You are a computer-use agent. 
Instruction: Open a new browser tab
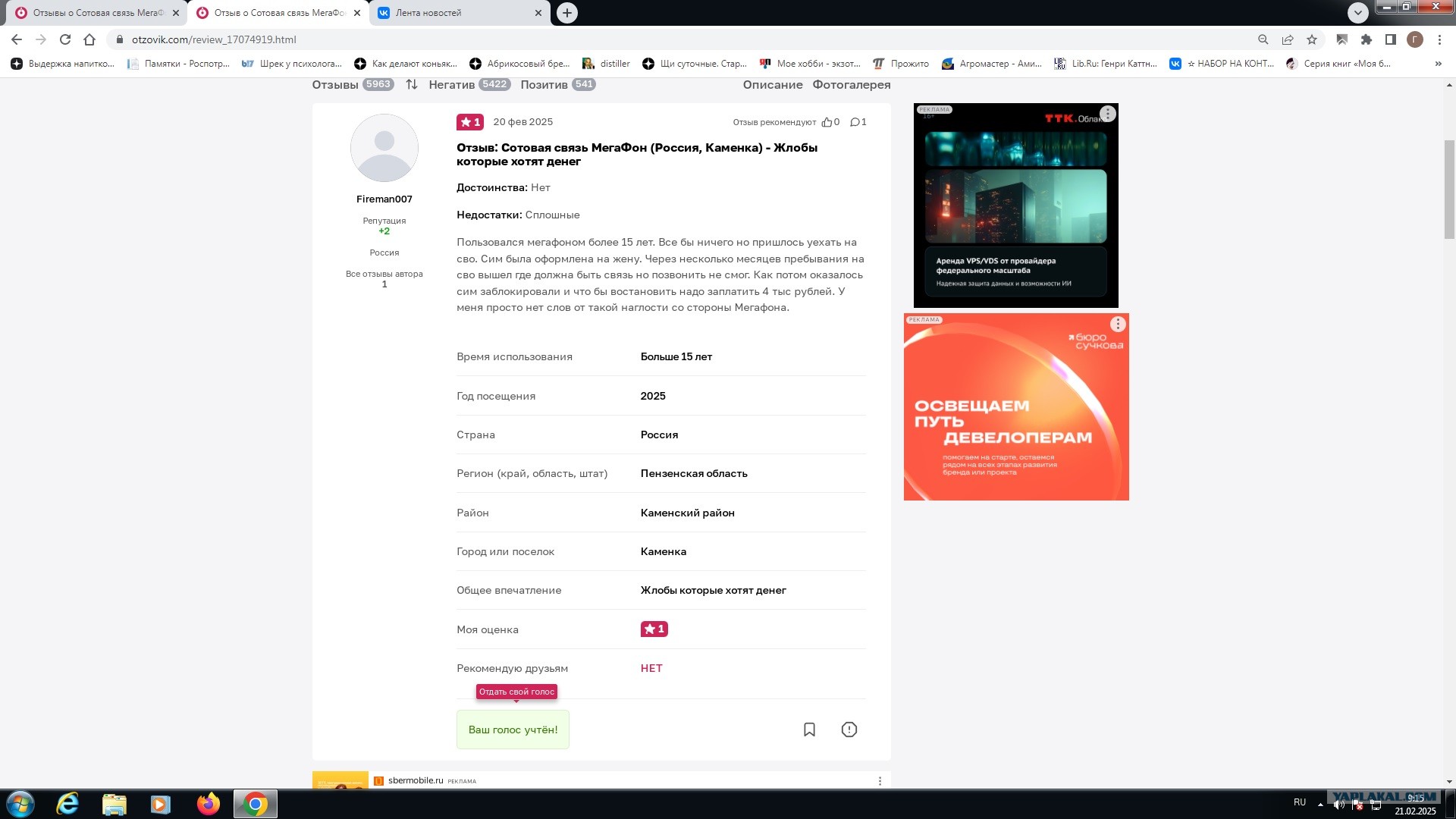[567, 13]
